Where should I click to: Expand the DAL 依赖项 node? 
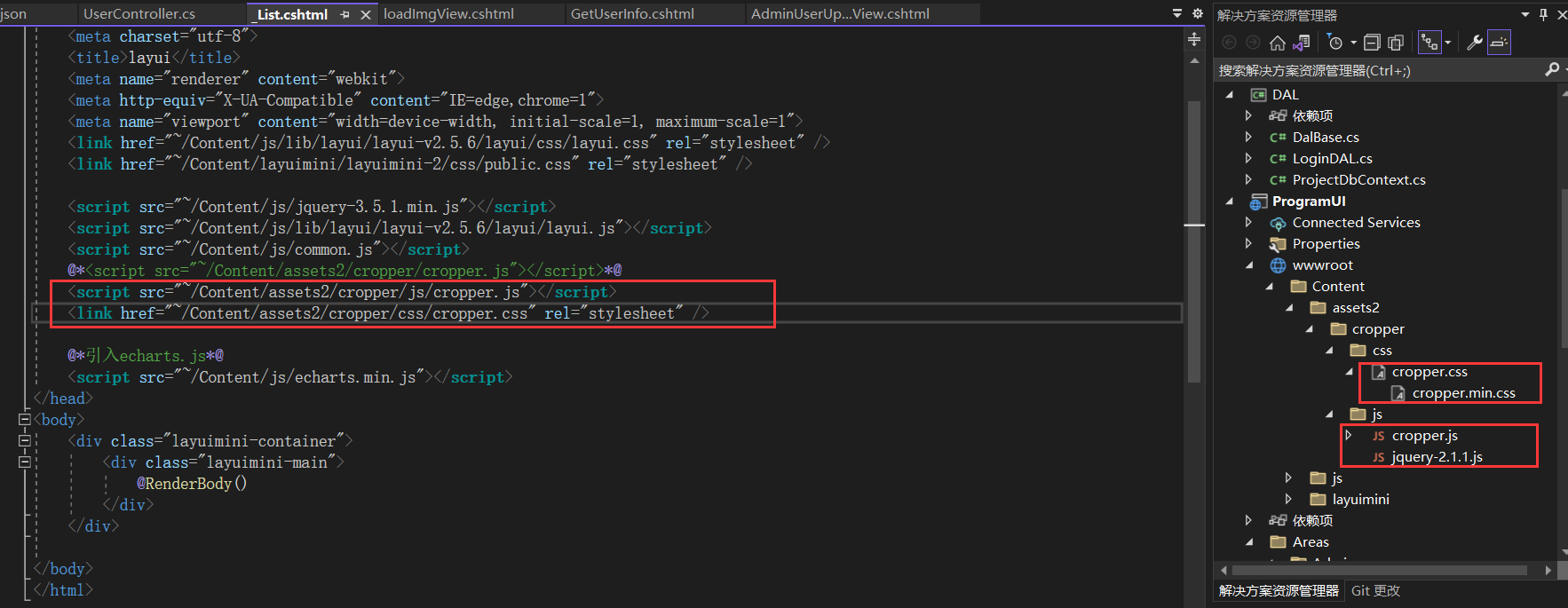pyautogui.click(x=1248, y=115)
